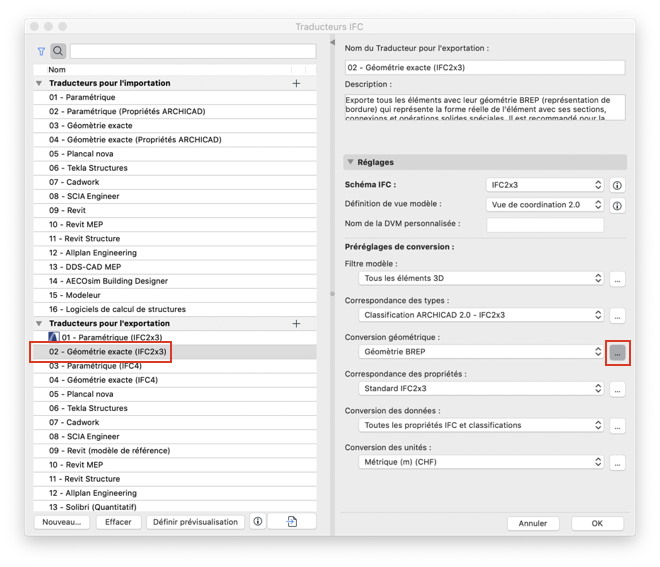Viewport: 660px width, 567px height.
Task: Open the Géométrie BREP dropdown
Action: click(481, 352)
